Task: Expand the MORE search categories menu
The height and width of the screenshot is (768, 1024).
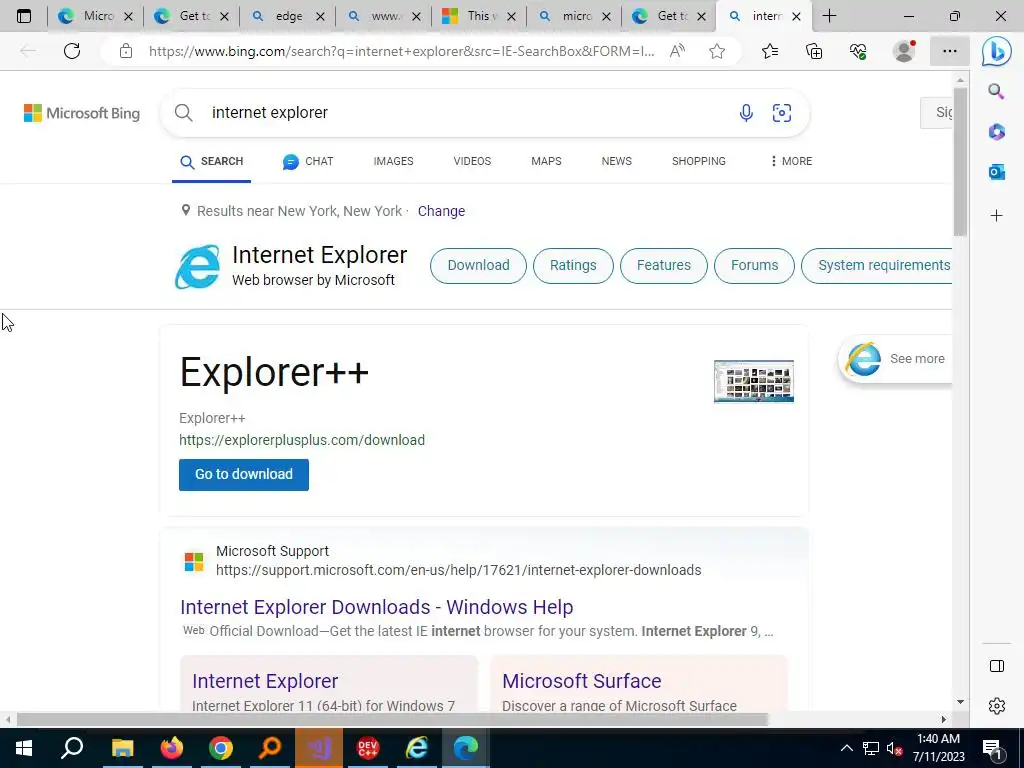Action: [792, 161]
